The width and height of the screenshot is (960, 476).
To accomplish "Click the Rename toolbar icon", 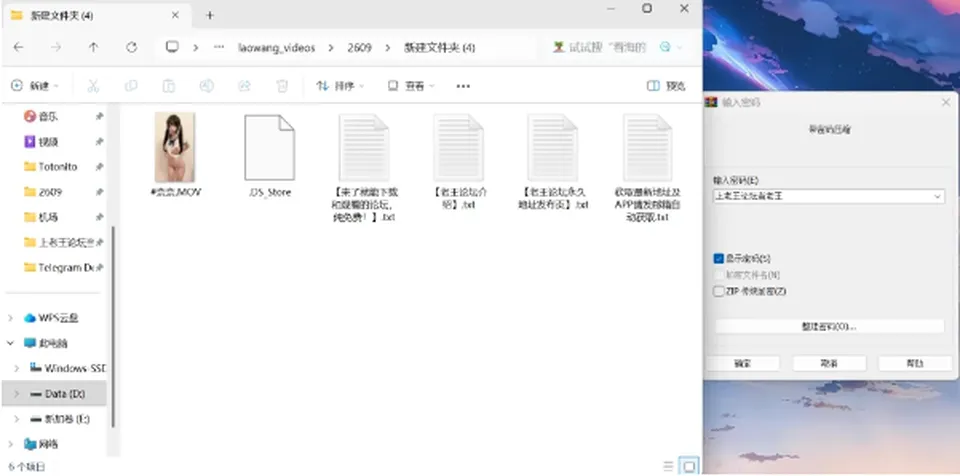I will click(x=207, y=86).
